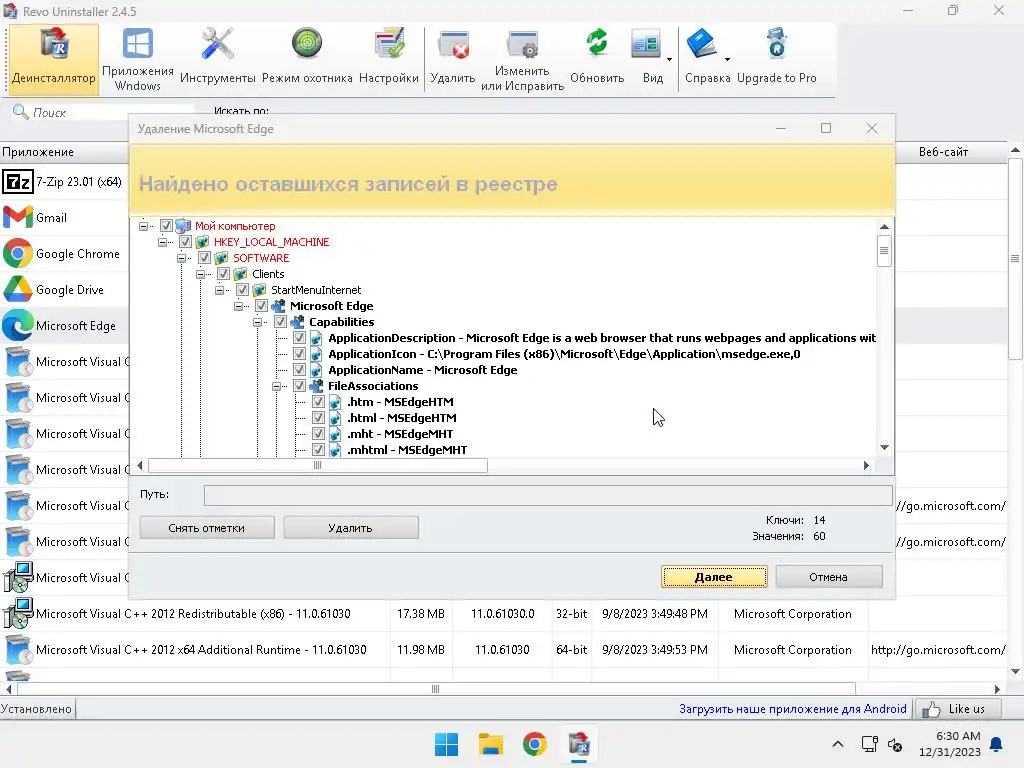The image size is (1024, 768).
Task: Click the Отмена button
Action: [x=829, y=577]
